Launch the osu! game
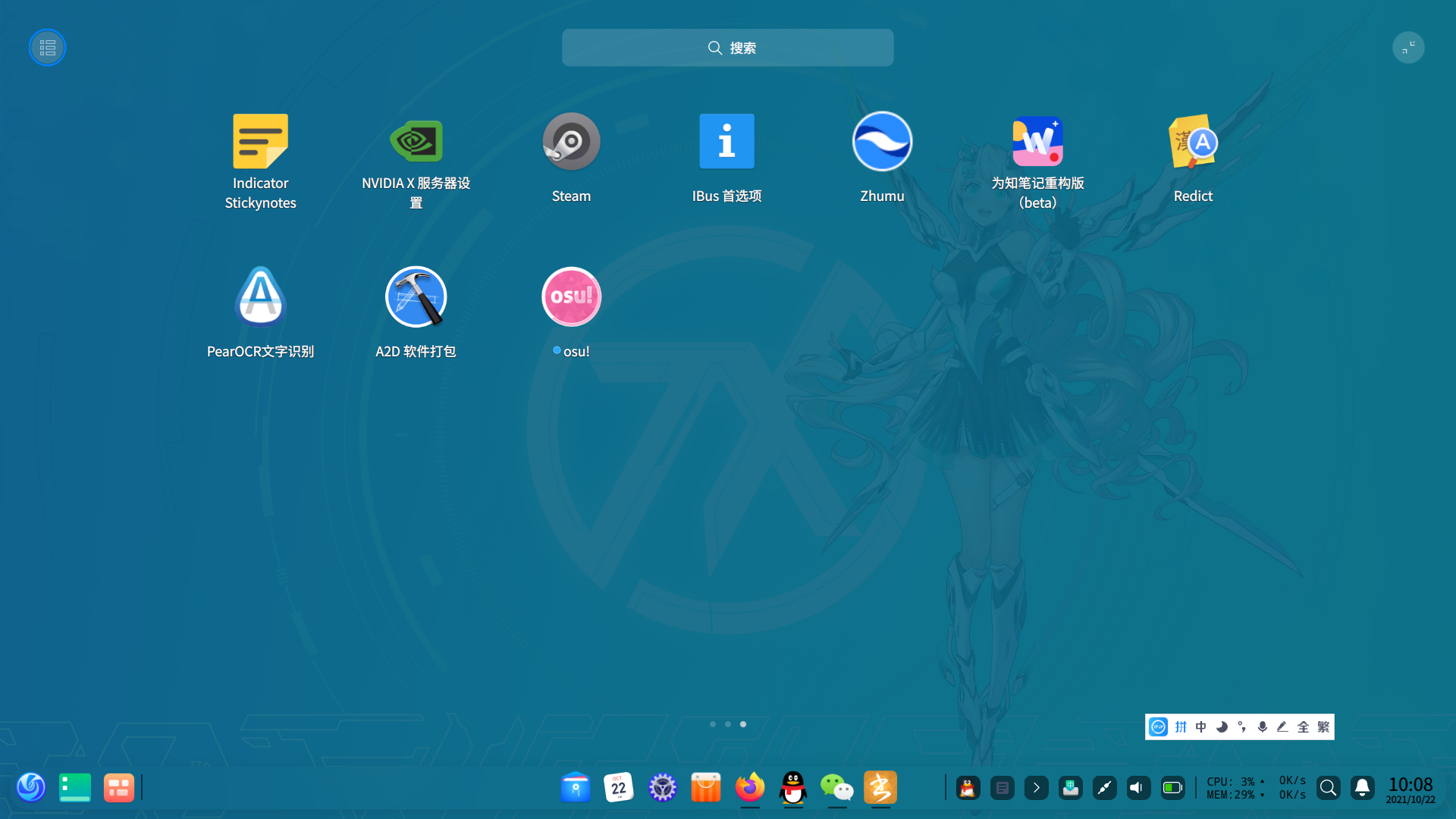This screenshot has height=819, width=1456. (x=571, y=297)
